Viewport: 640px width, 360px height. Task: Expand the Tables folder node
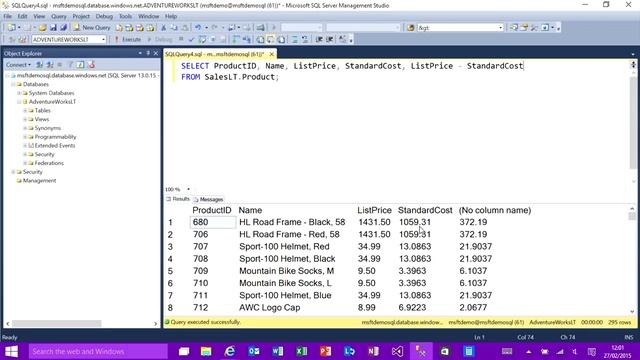tap(25, 111)
